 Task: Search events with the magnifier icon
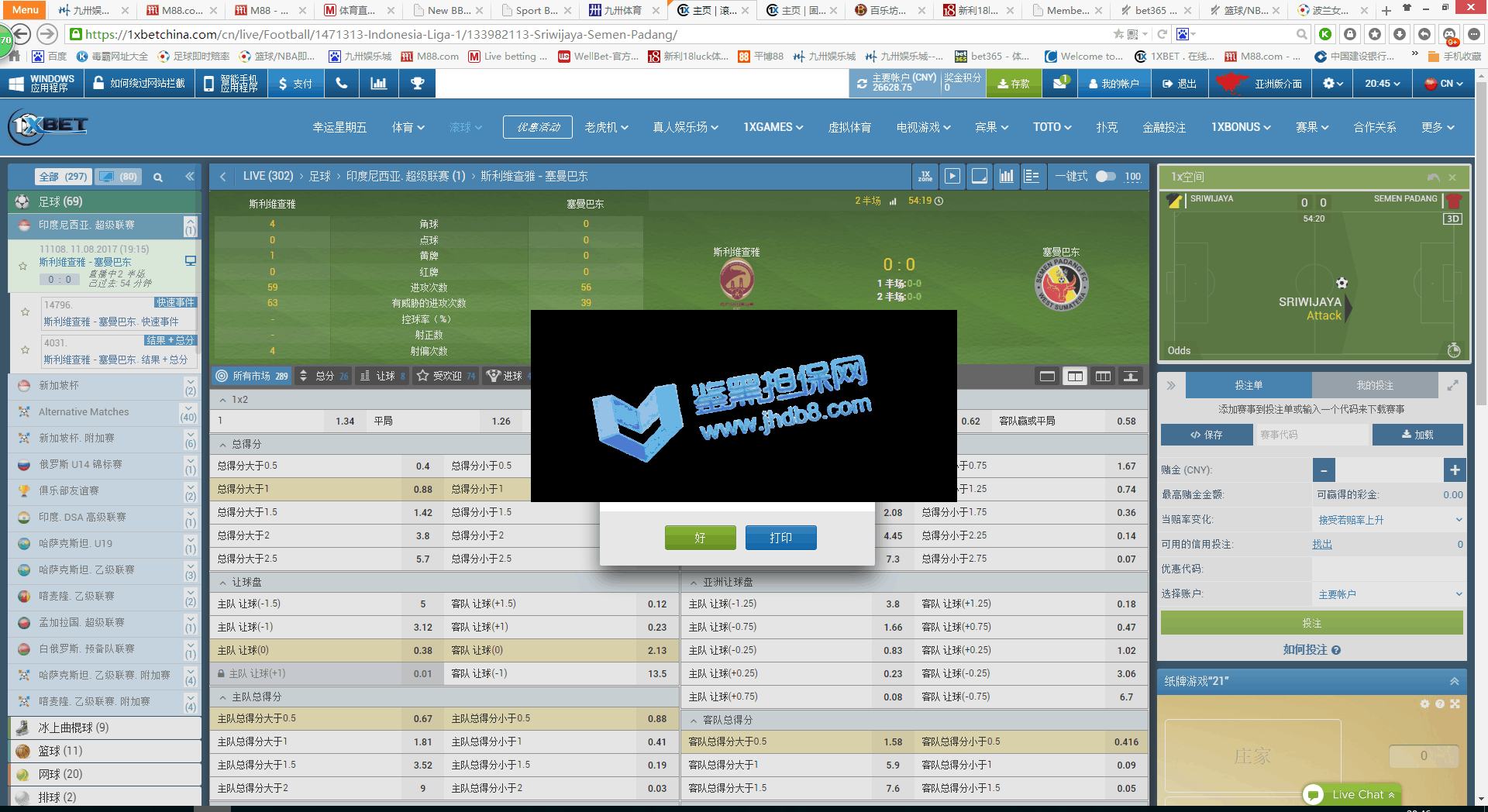(158, 177)
